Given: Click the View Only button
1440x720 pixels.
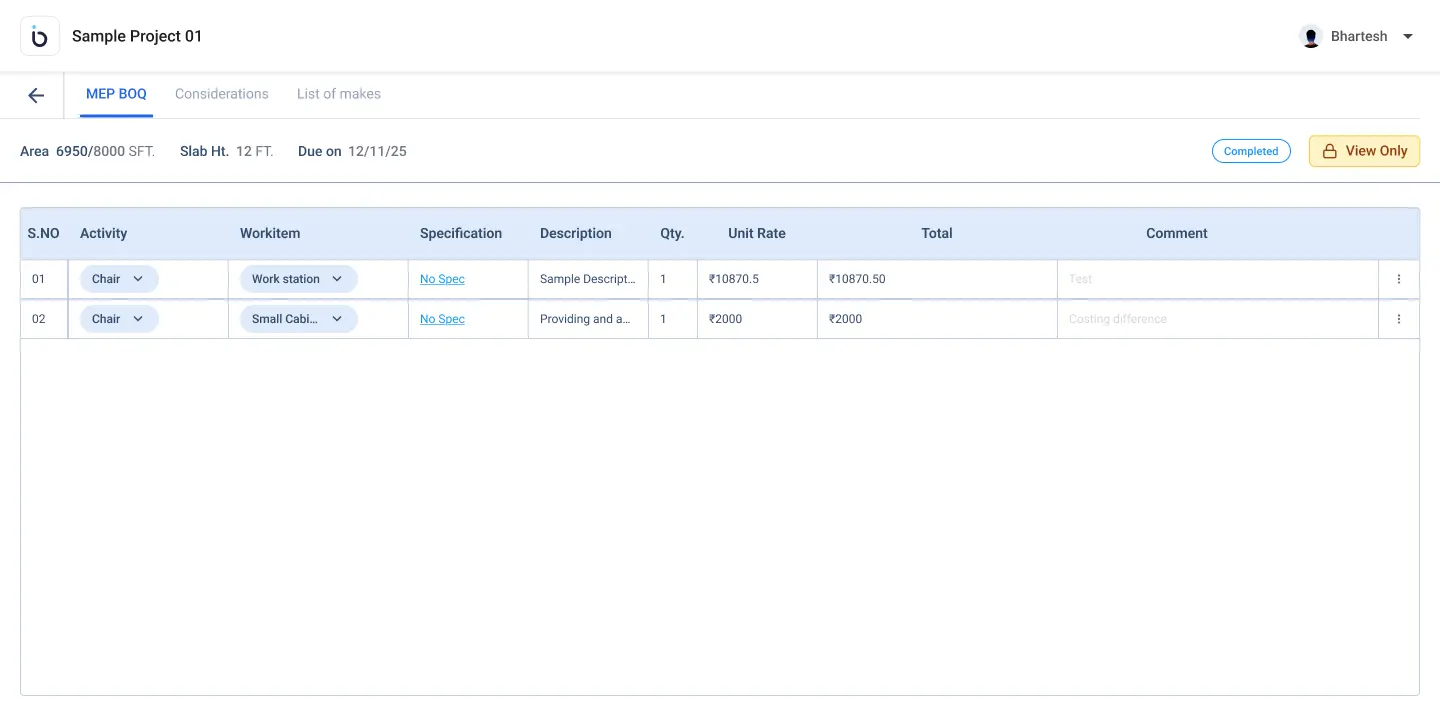Looking at the screenshot, I should [1364, 151].
